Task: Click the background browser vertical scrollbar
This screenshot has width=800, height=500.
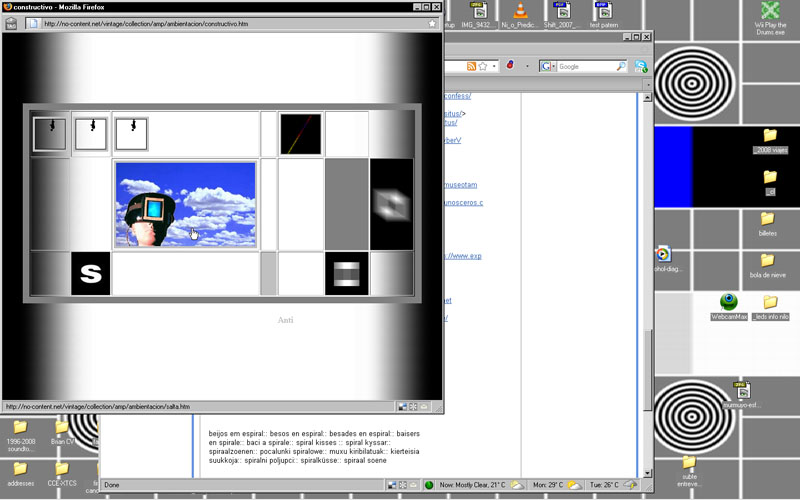Action: pos(645,250)
